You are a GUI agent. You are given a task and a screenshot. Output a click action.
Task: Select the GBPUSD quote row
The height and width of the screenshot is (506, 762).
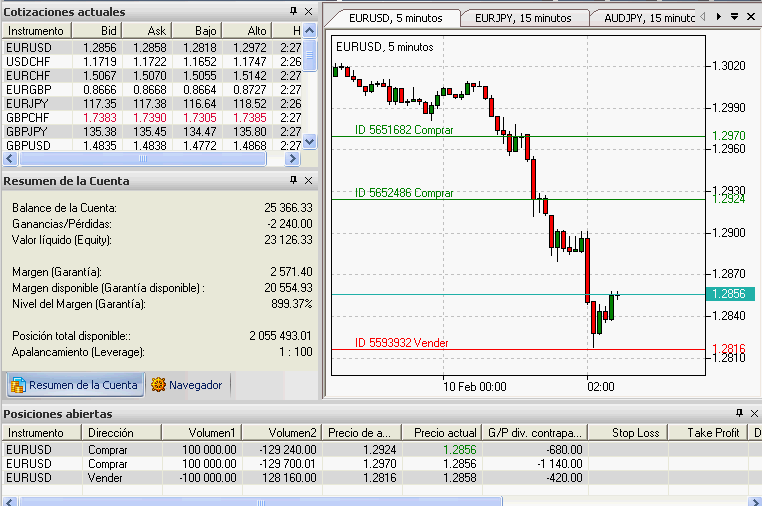[153, 145]
